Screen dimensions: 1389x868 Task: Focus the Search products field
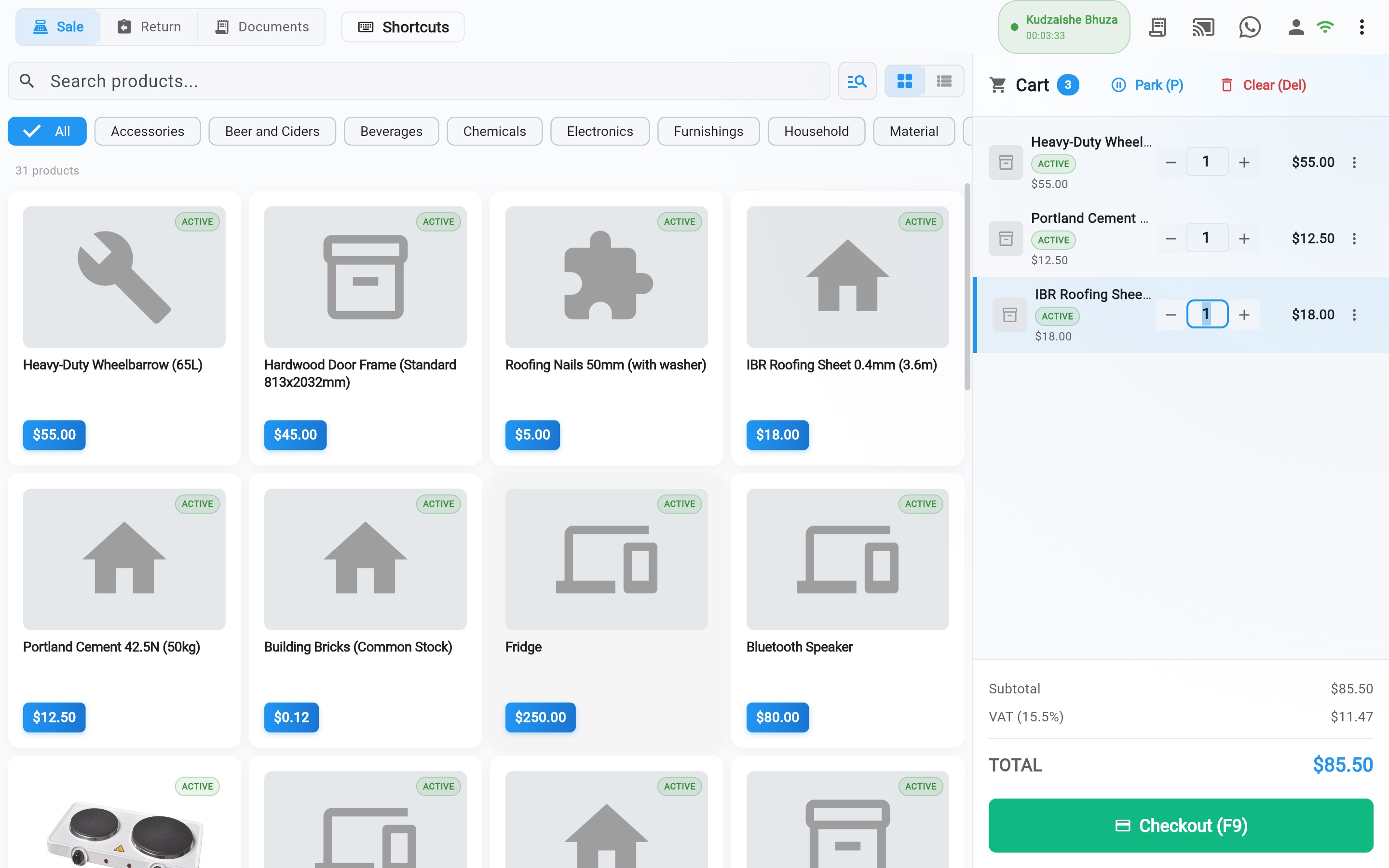coord(419,81)
